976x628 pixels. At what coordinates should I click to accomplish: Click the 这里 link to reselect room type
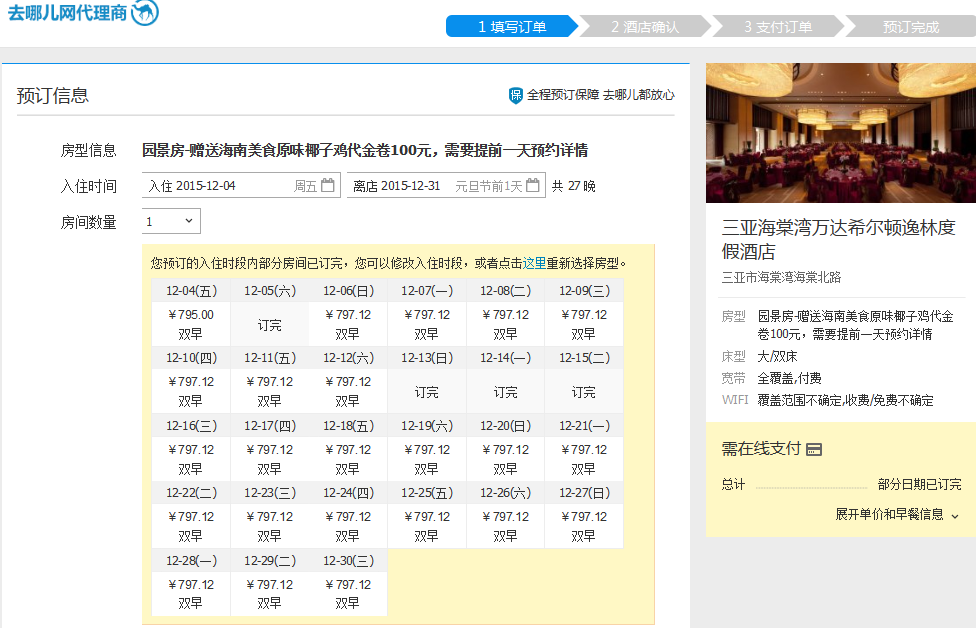[x=535, y=264]
